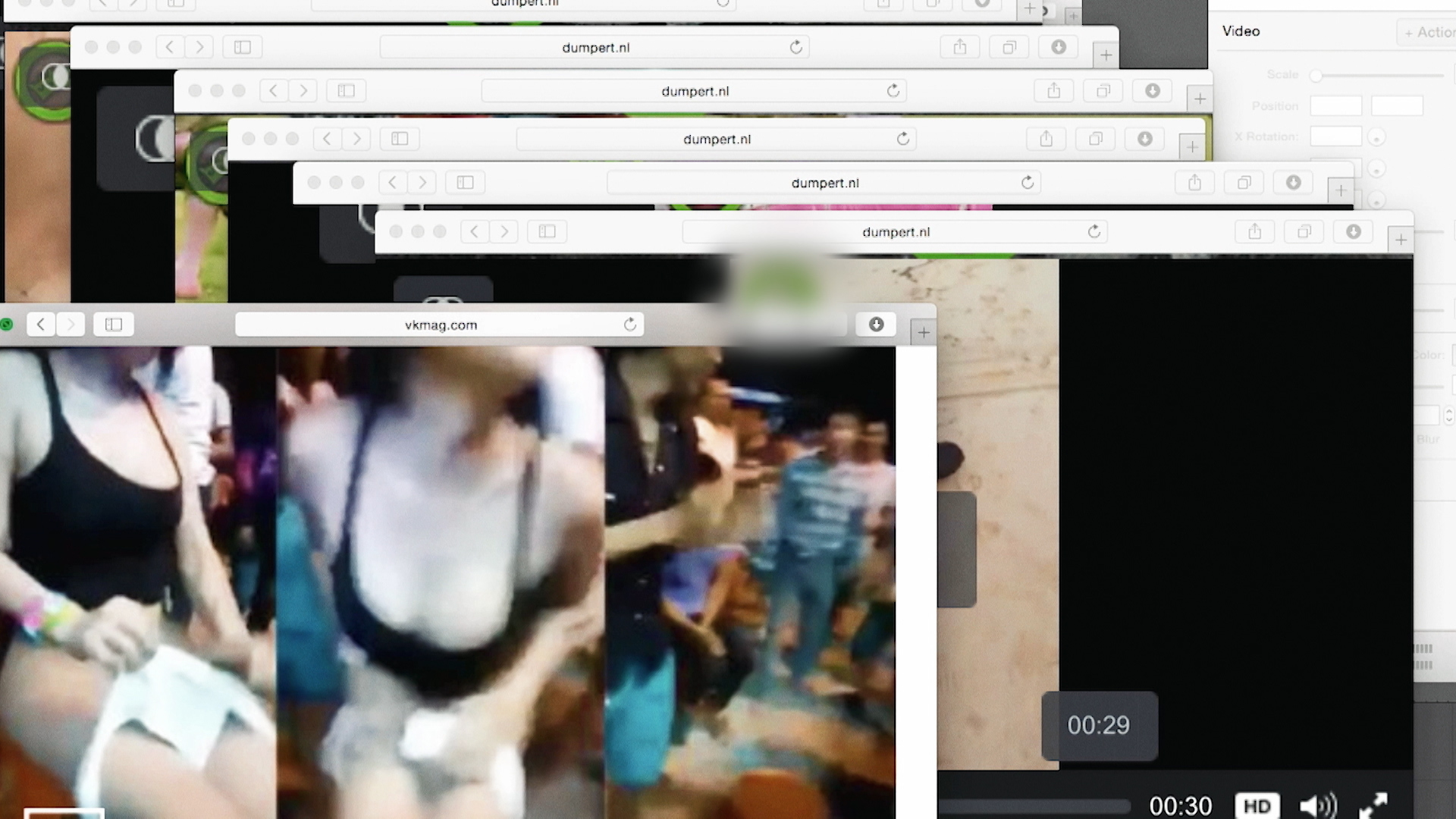Go back in second-from-front dumpert.nl window
Image resolution: width=1456 pixels, height=819 pixels.
tap(393, 182)
